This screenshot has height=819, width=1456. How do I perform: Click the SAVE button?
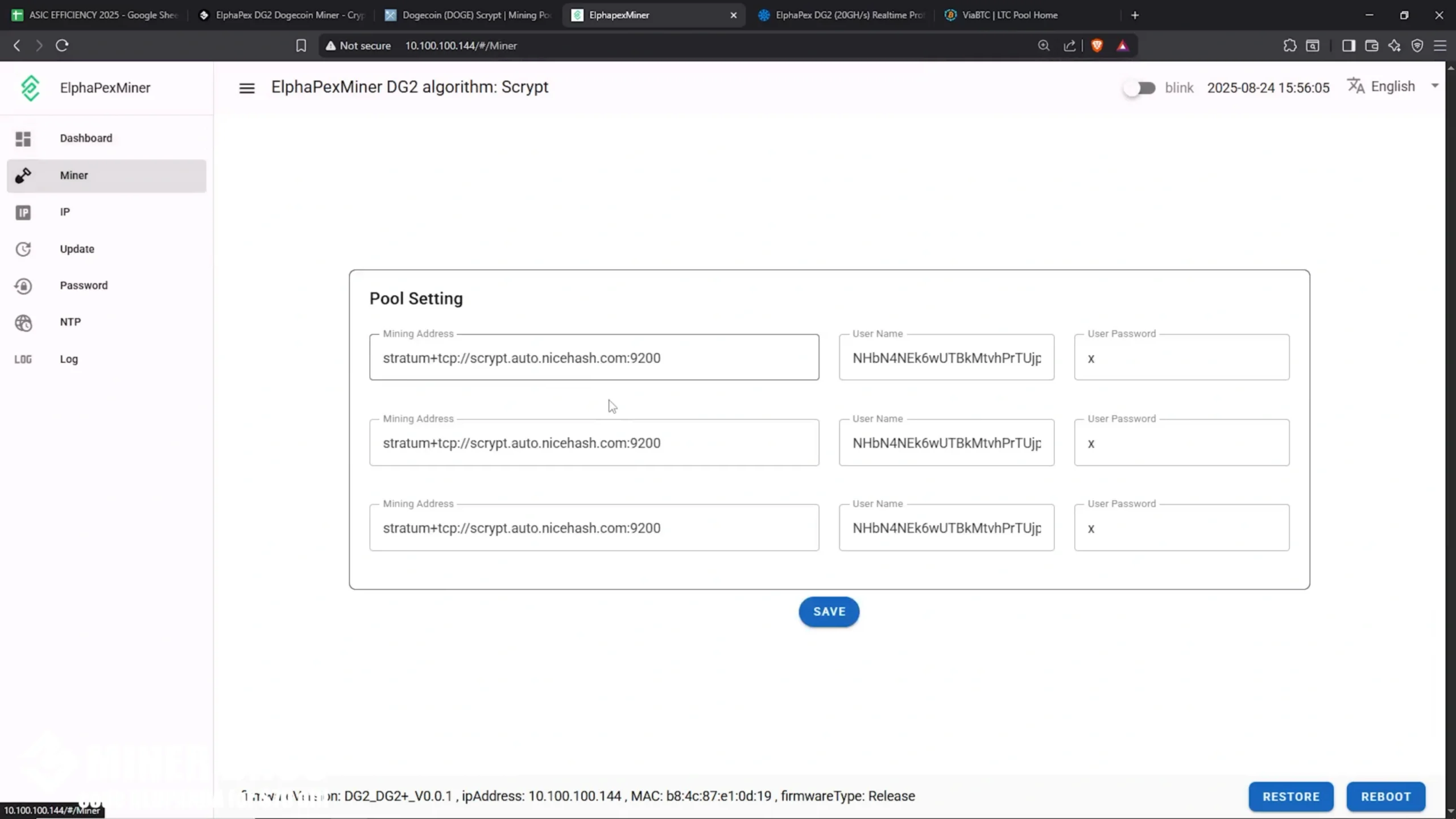click(829, 611)
